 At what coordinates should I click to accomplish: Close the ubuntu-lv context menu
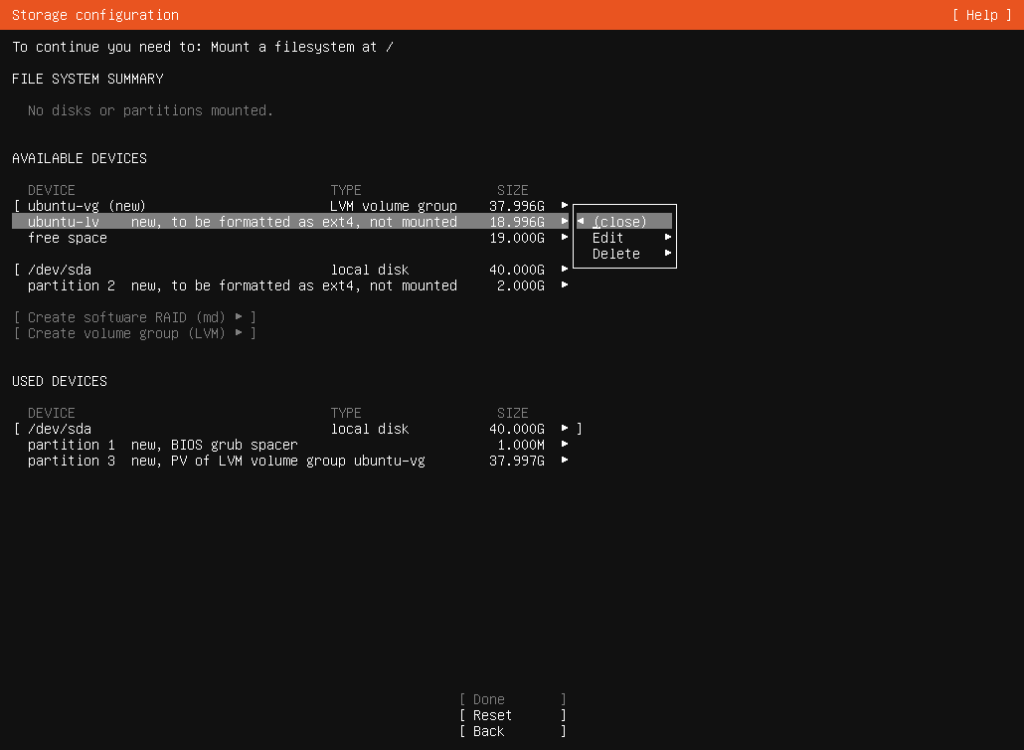pyautogui.click(x=618, y=221)
